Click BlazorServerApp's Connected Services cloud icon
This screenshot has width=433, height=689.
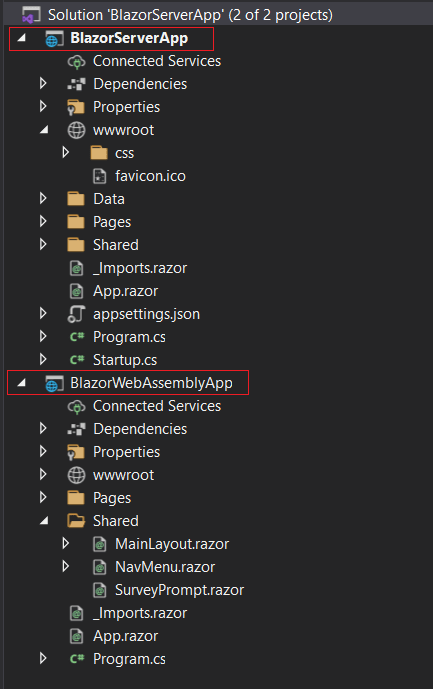(76, 62)
